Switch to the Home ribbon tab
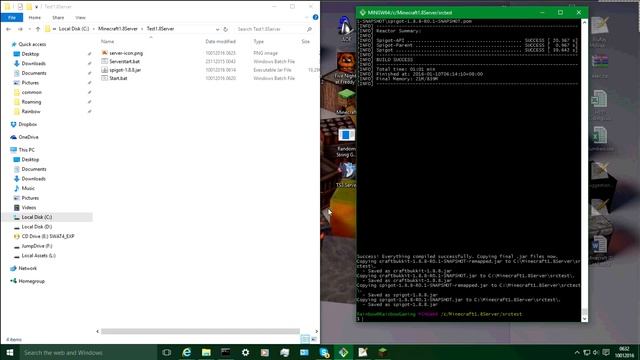 tap(35, 18)
